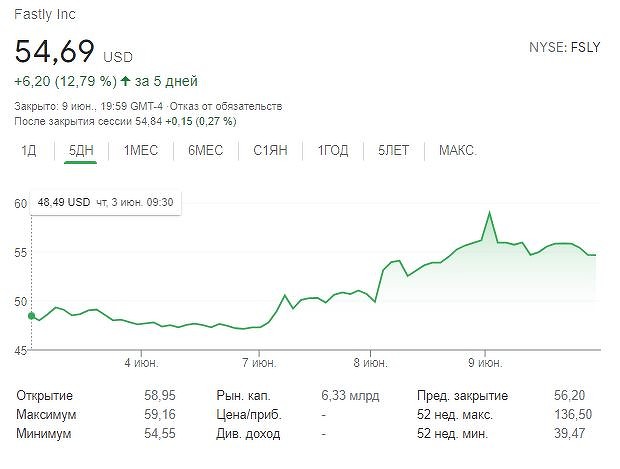This screenshot has height=469, width=620.
Task: Open the МАКС. time range tab
Action: click(458, 151)
